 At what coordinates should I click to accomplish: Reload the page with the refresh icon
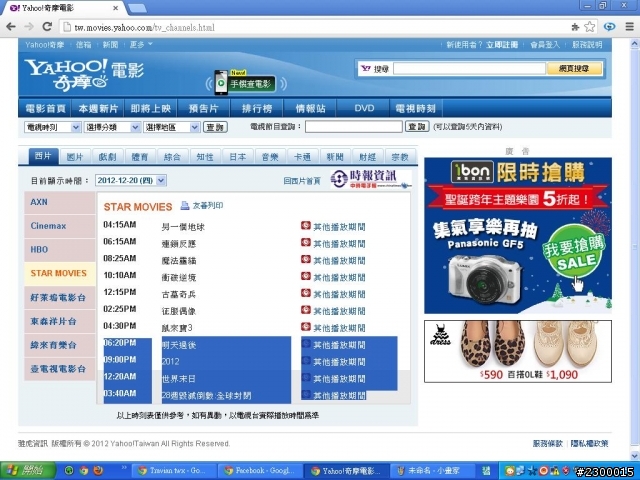(47, 27)
